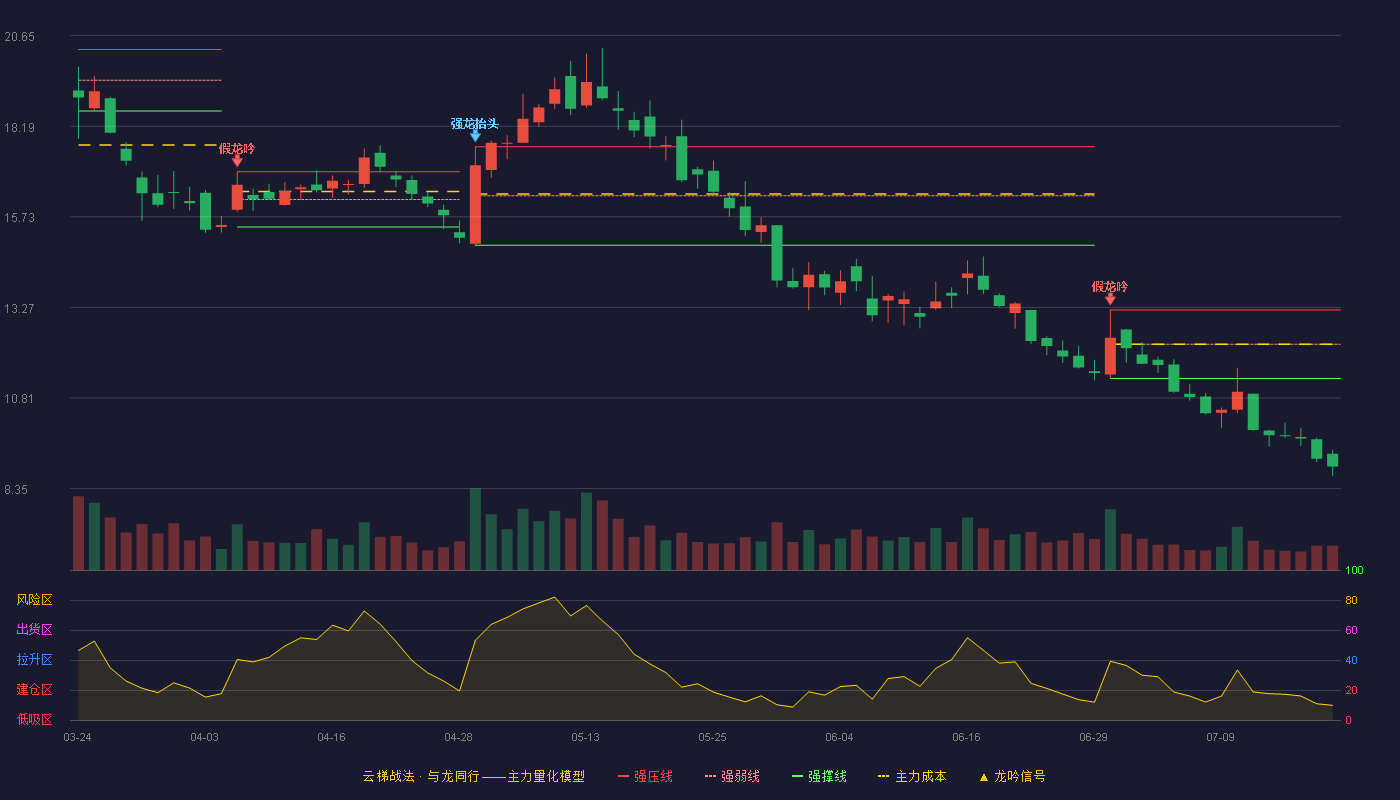Image resolution: width=1400 pixels, height=800 pixels.
Task: Select the 风险区 zone label
Action: (34, 600)
